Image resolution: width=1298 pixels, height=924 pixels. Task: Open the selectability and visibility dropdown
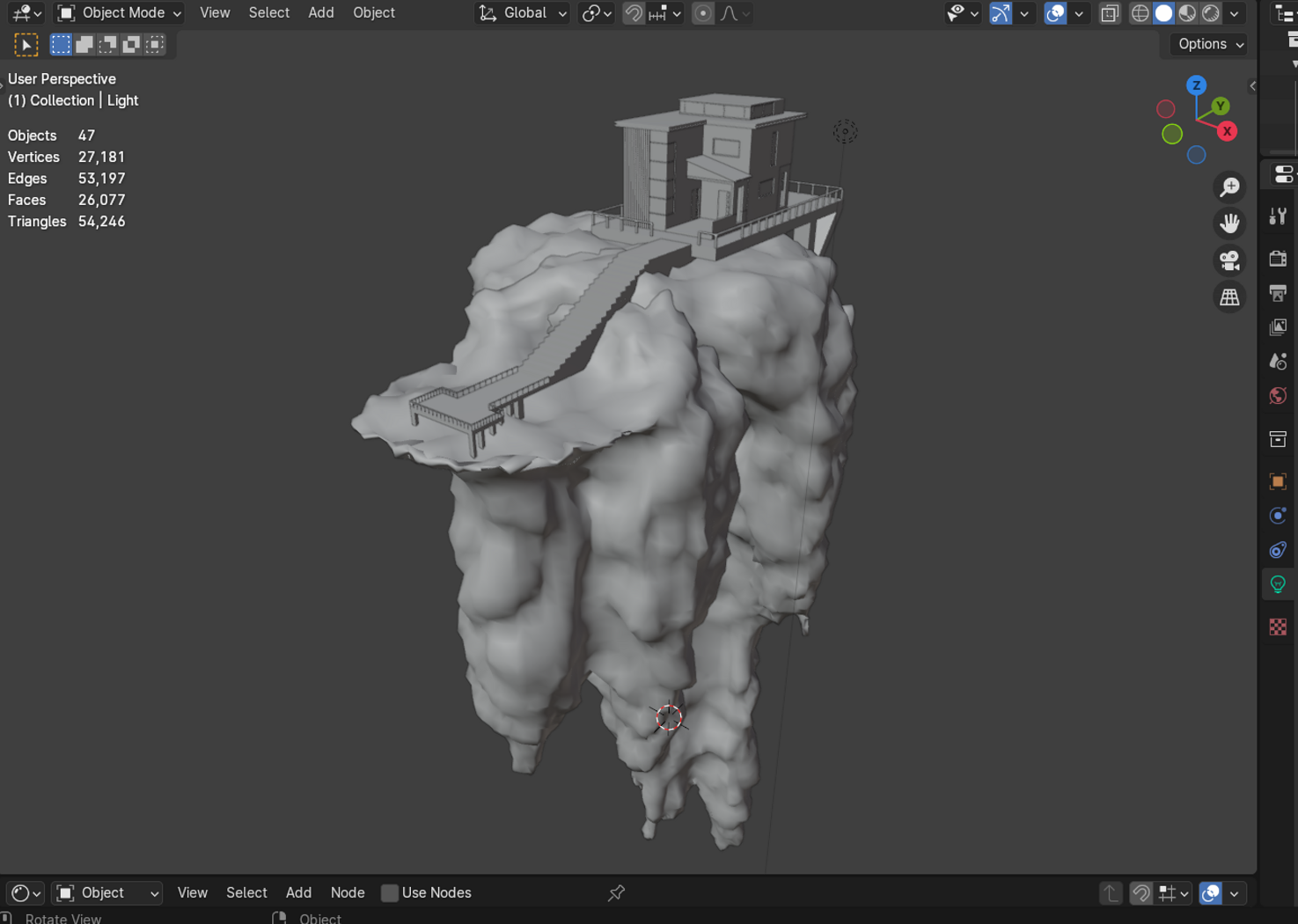click(962, 13)
